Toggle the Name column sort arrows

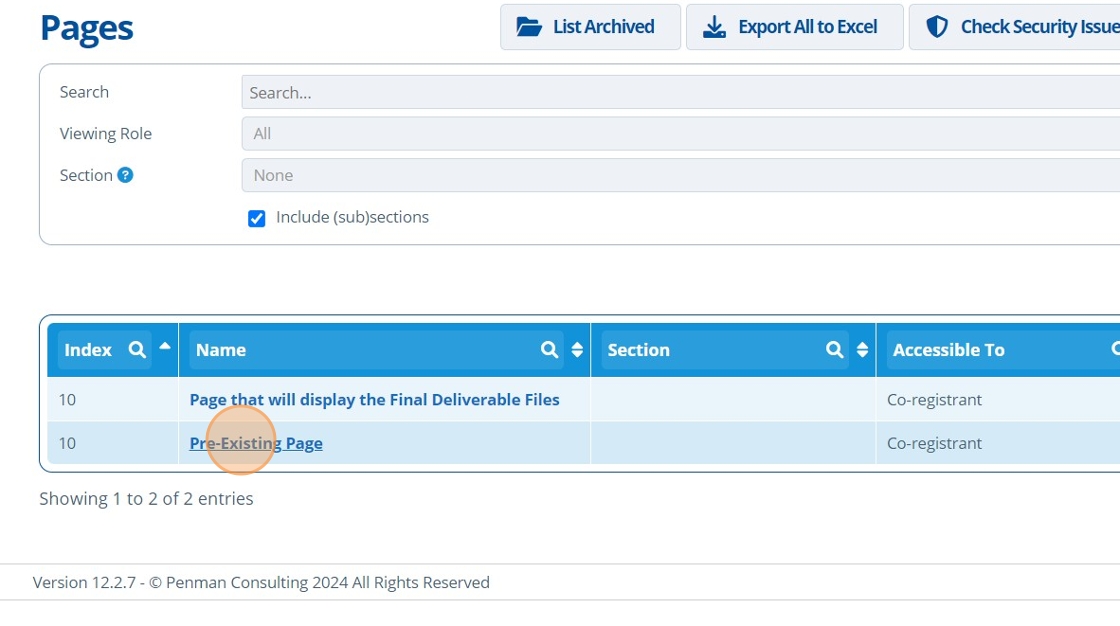(577, 350)
